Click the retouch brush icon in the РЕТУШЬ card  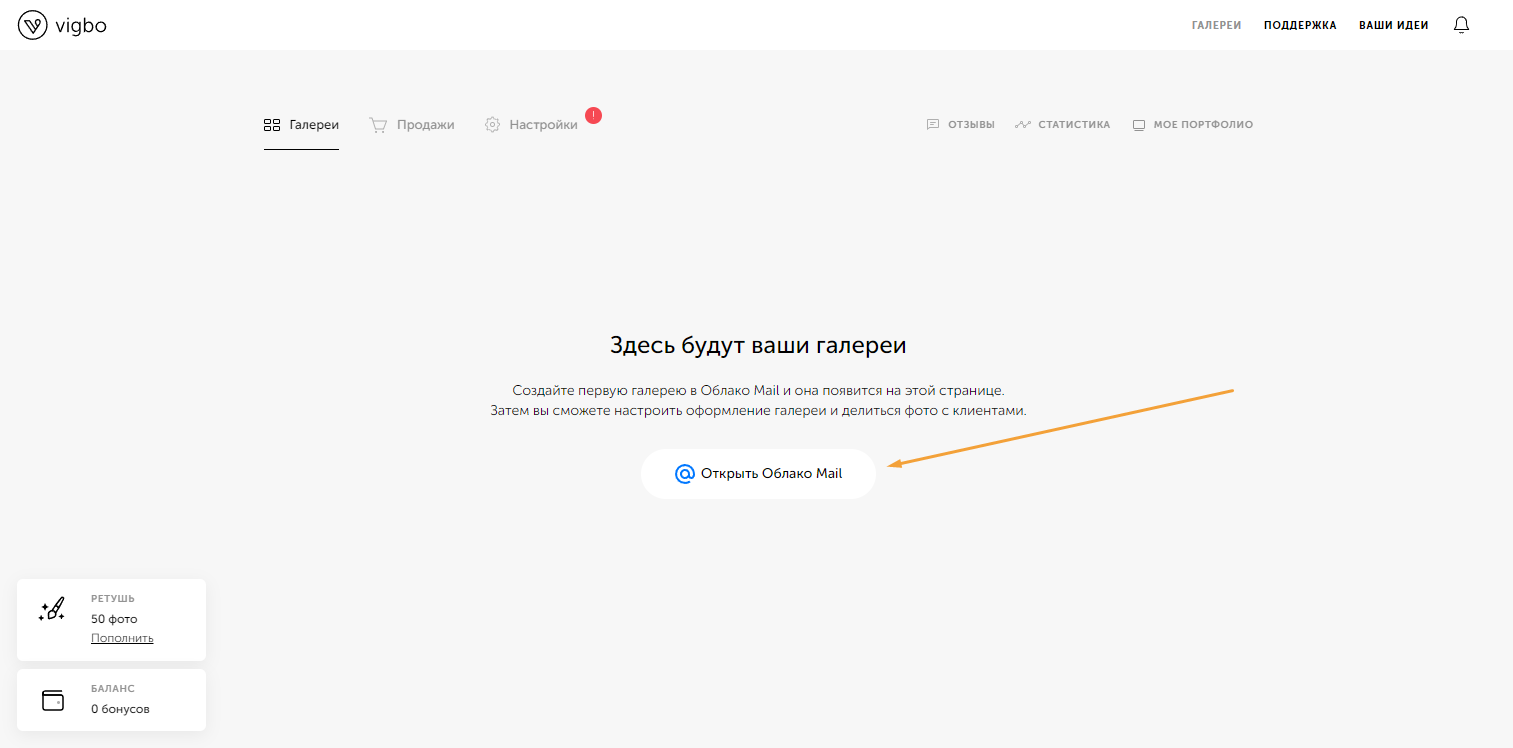coord(52,610)
